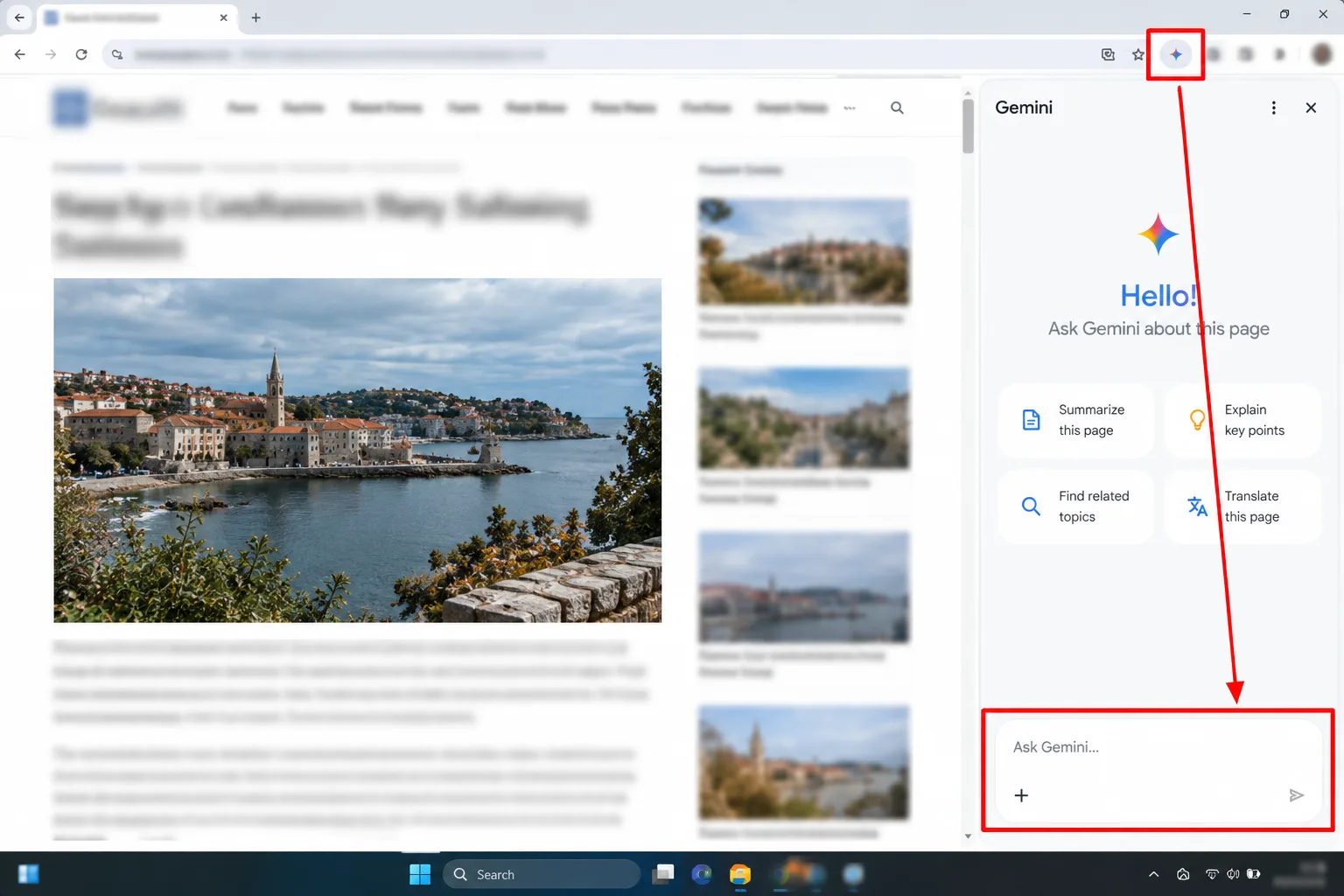The height and width of the screenshot is (896, 1344).
Task: Open the Gemini panel three-dot menu
Action: [x=1273, y=108]
